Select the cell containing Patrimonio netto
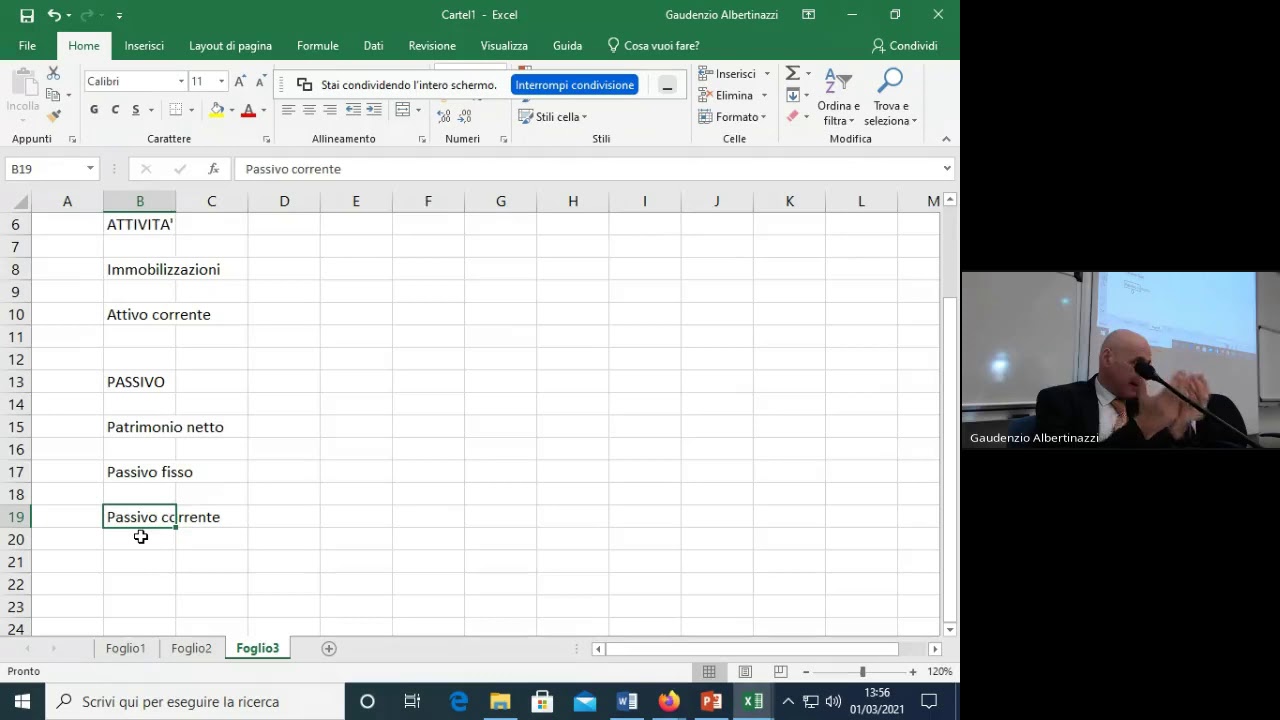 tap(140, 427)
